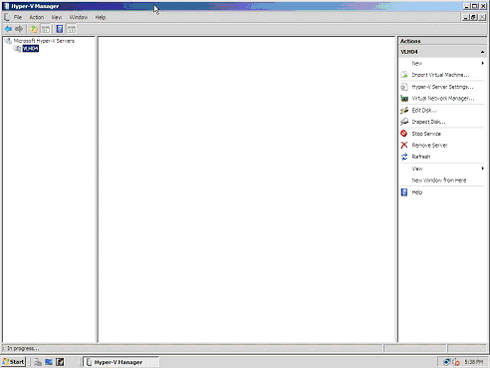Select Microsoft Hyper-V Servers tree node

[44, 41]
